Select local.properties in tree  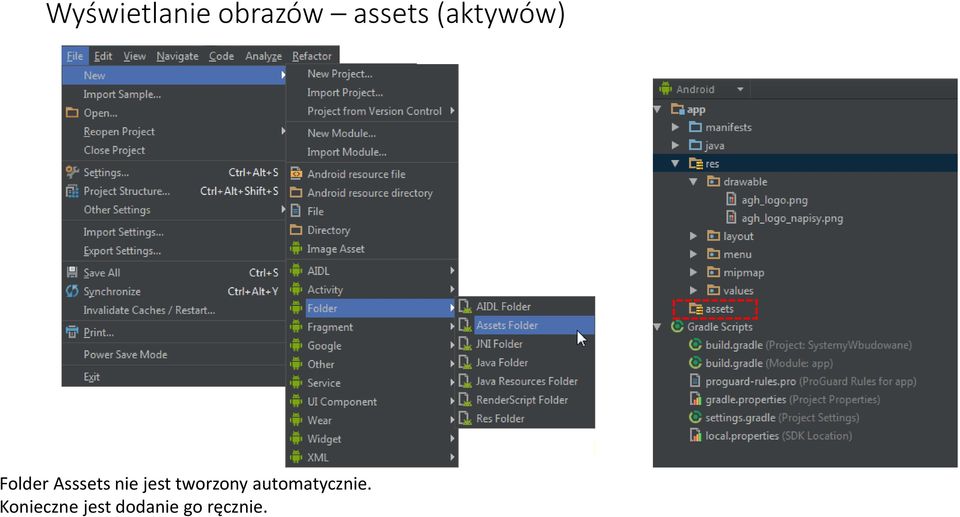click(x=778, y=436)
